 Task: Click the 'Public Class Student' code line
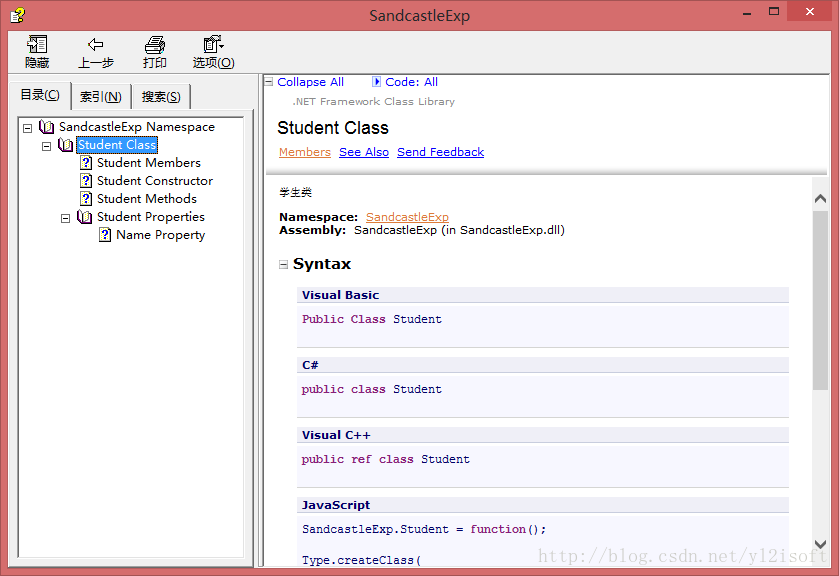click(x=372, y=319)
